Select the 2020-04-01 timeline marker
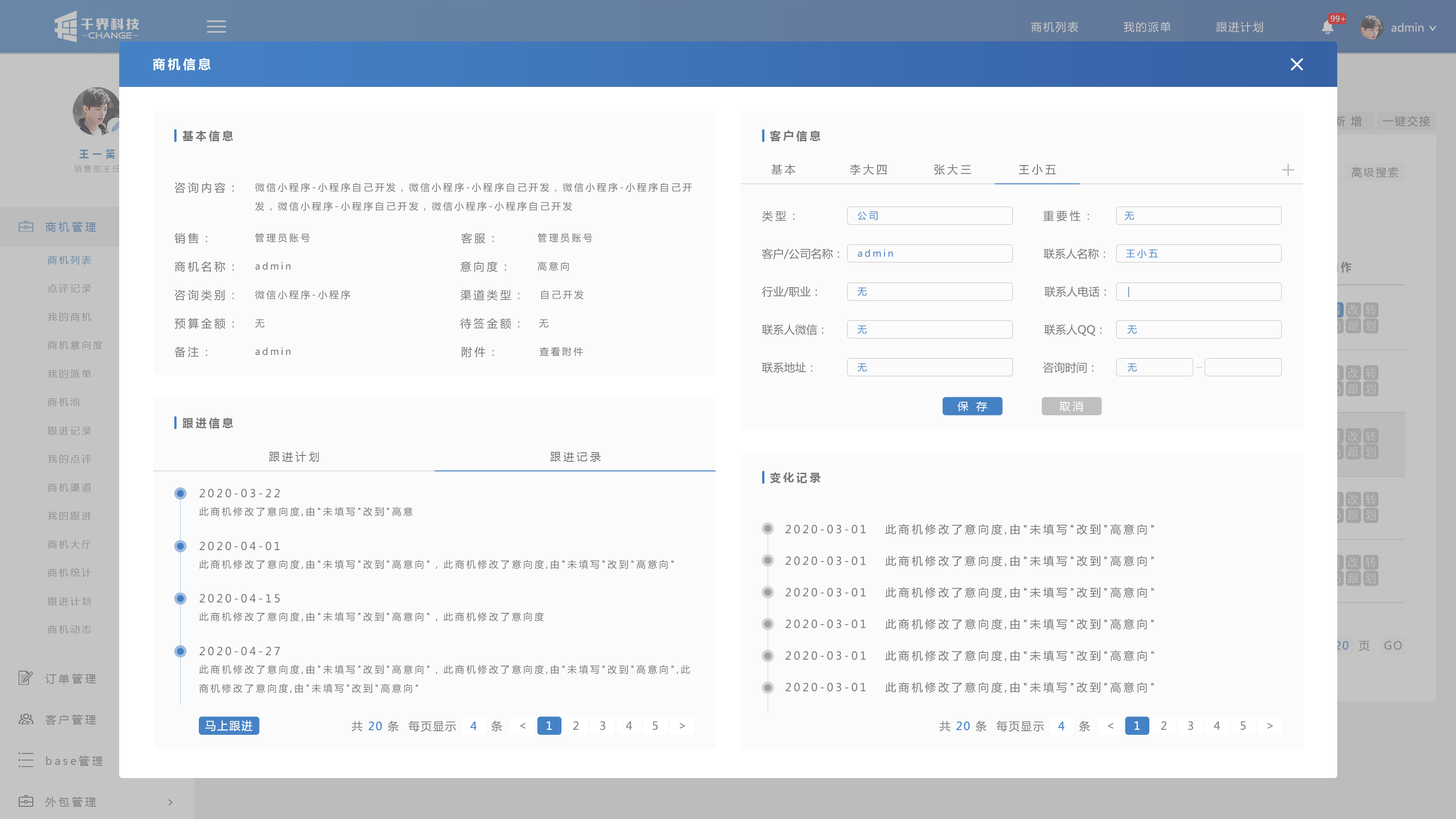This screenshot has height=819, width=1456. click(180, 546)
